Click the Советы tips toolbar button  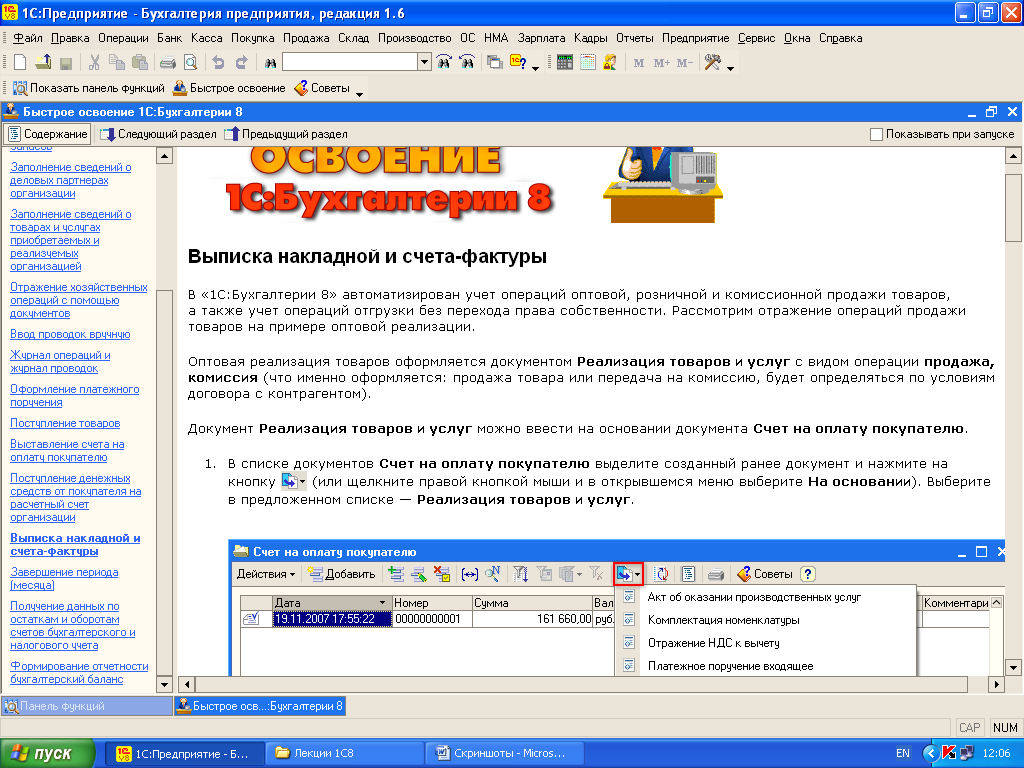[322, 88]
